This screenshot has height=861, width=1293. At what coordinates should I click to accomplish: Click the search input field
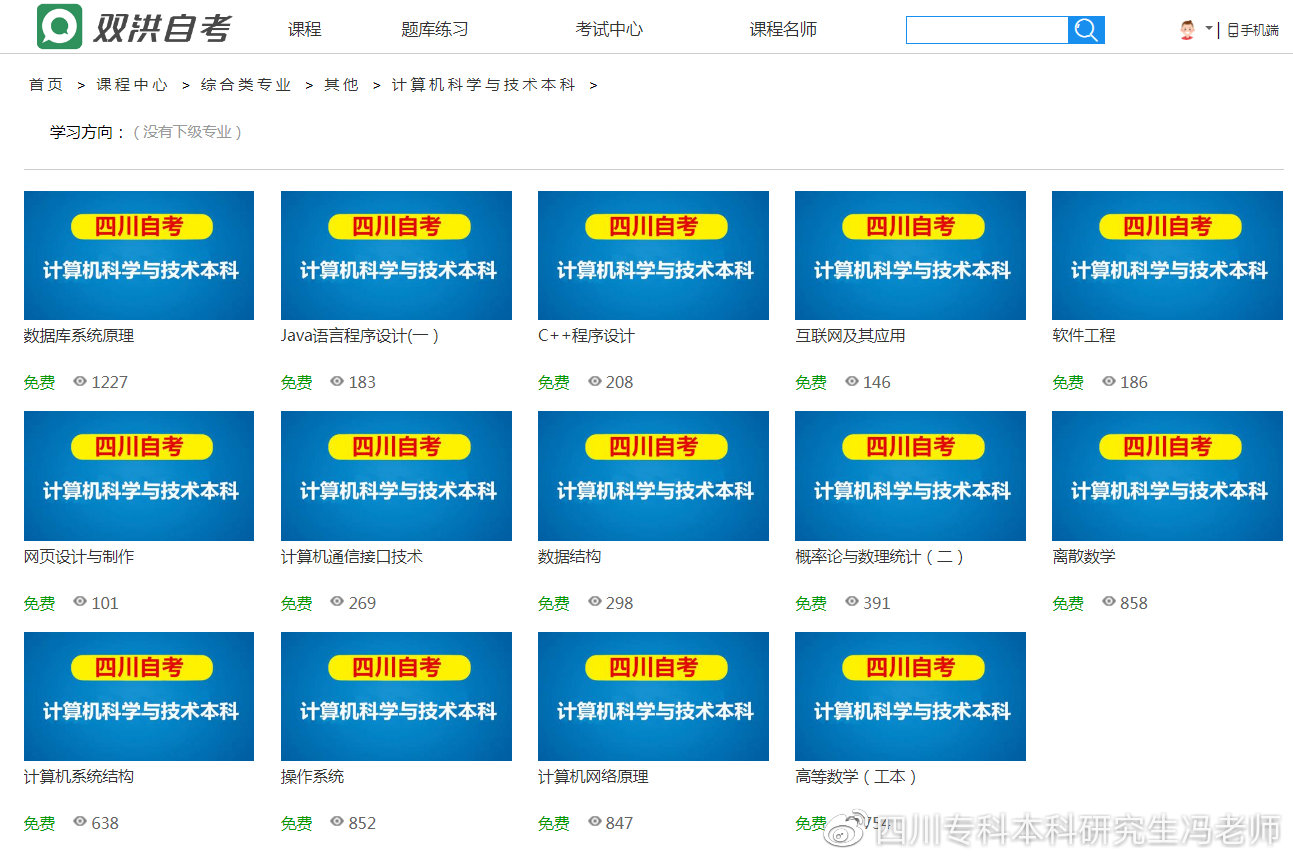[x=985, y=30]
